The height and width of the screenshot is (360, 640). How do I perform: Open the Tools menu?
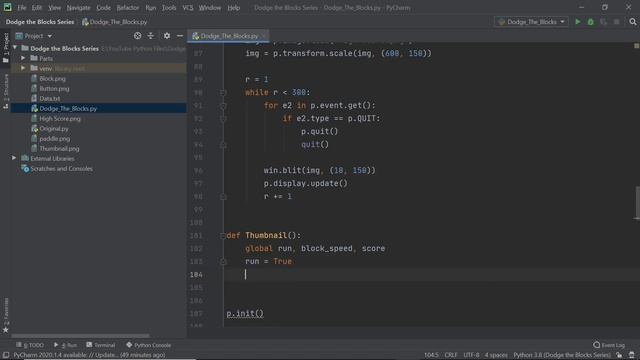169,8
